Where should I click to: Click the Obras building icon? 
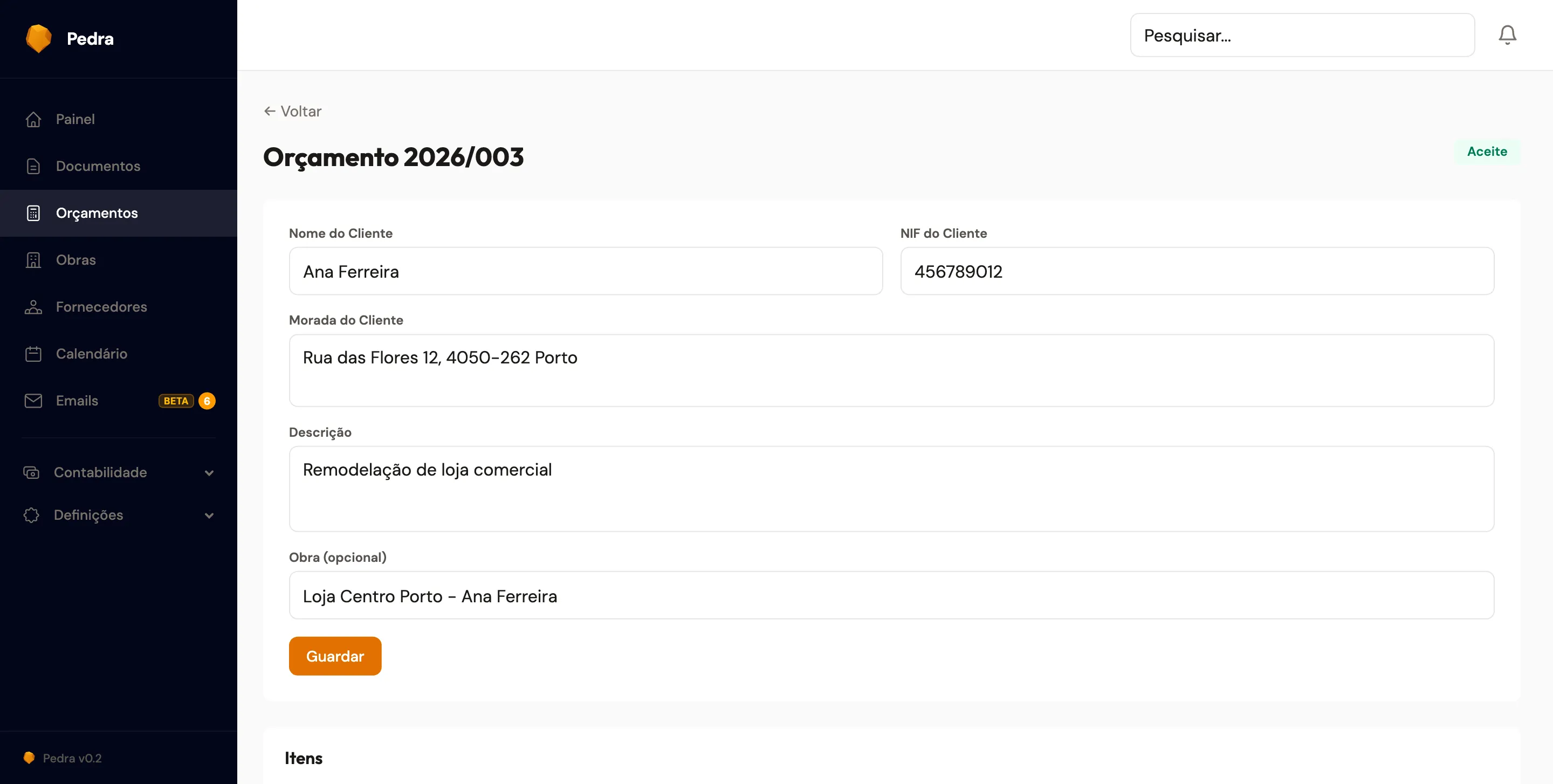click(33, 260)
